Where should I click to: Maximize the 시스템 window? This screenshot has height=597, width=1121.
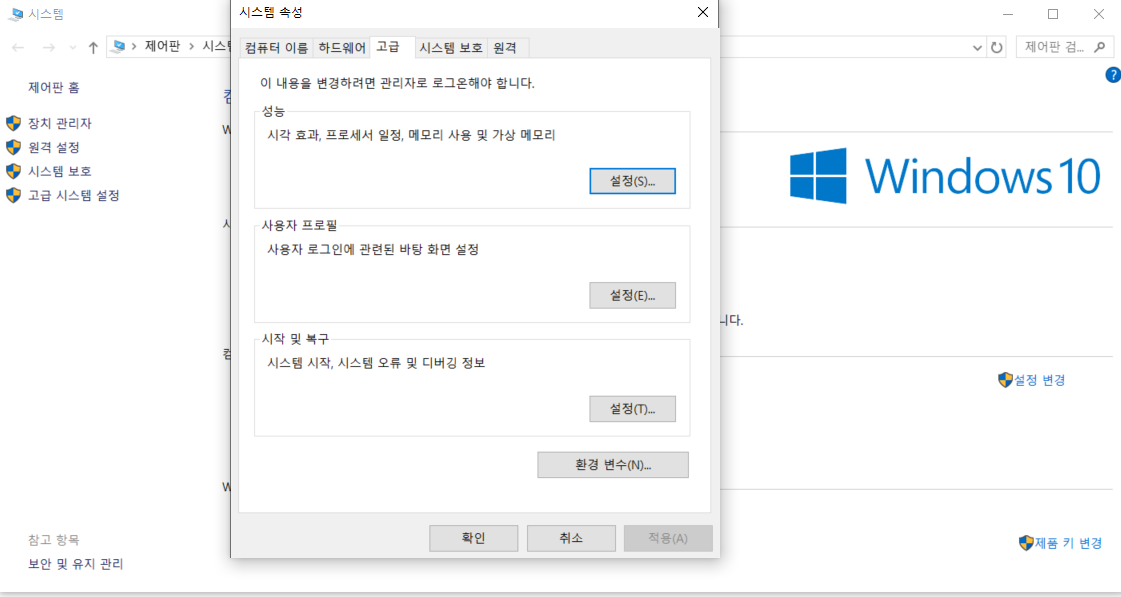pos(1053,14)
